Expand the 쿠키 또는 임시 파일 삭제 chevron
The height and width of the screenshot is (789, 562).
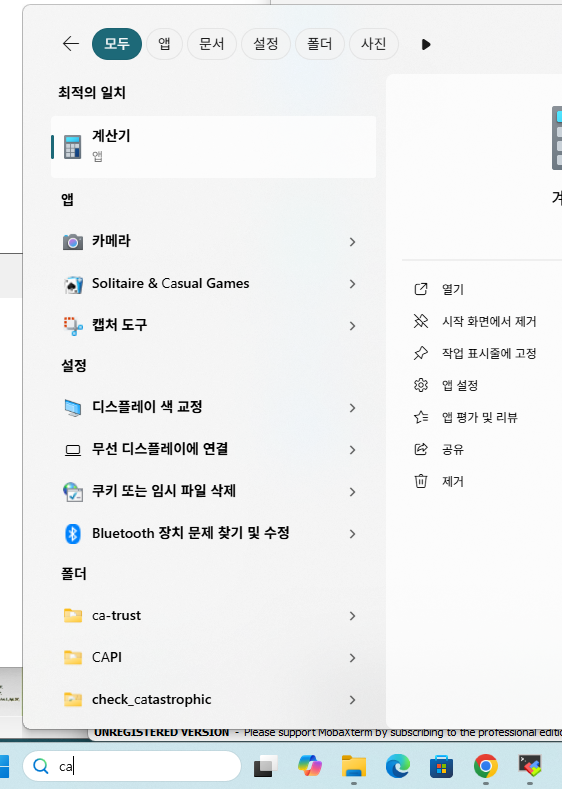(352, 492)
